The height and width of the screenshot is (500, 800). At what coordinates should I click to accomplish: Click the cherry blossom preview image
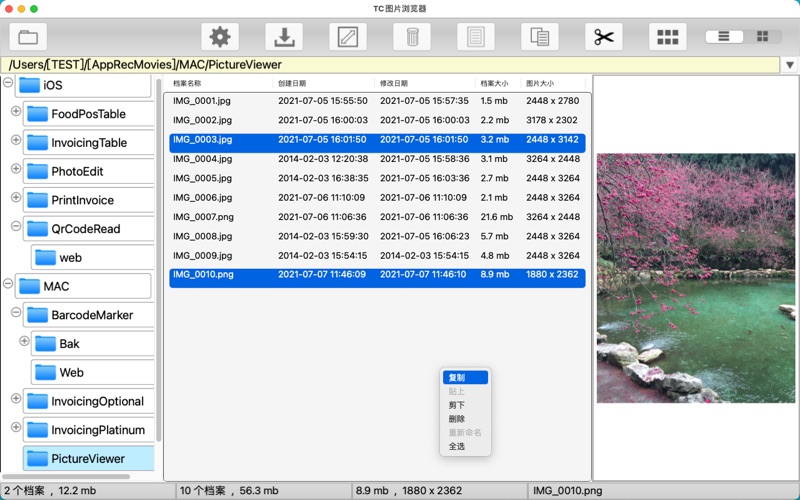coord(696,277)
